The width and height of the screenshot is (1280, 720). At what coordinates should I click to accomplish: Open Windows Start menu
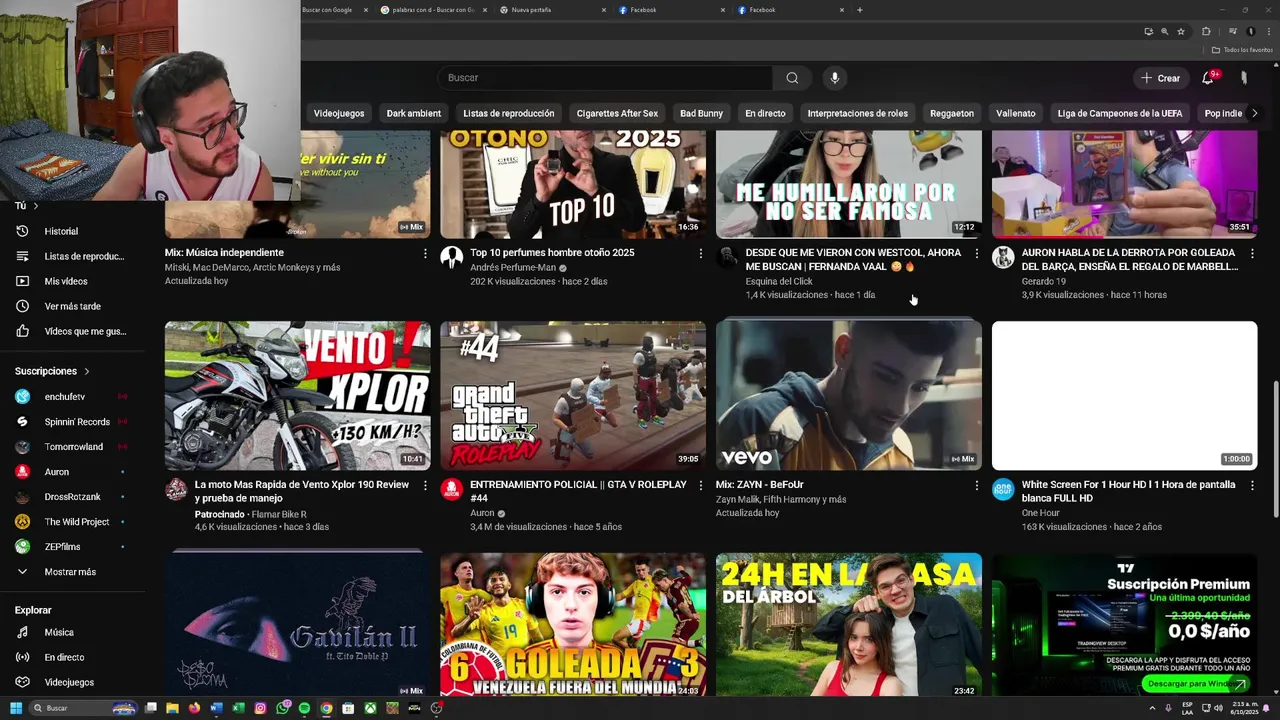pyautogui.click(x=15, y=708)
